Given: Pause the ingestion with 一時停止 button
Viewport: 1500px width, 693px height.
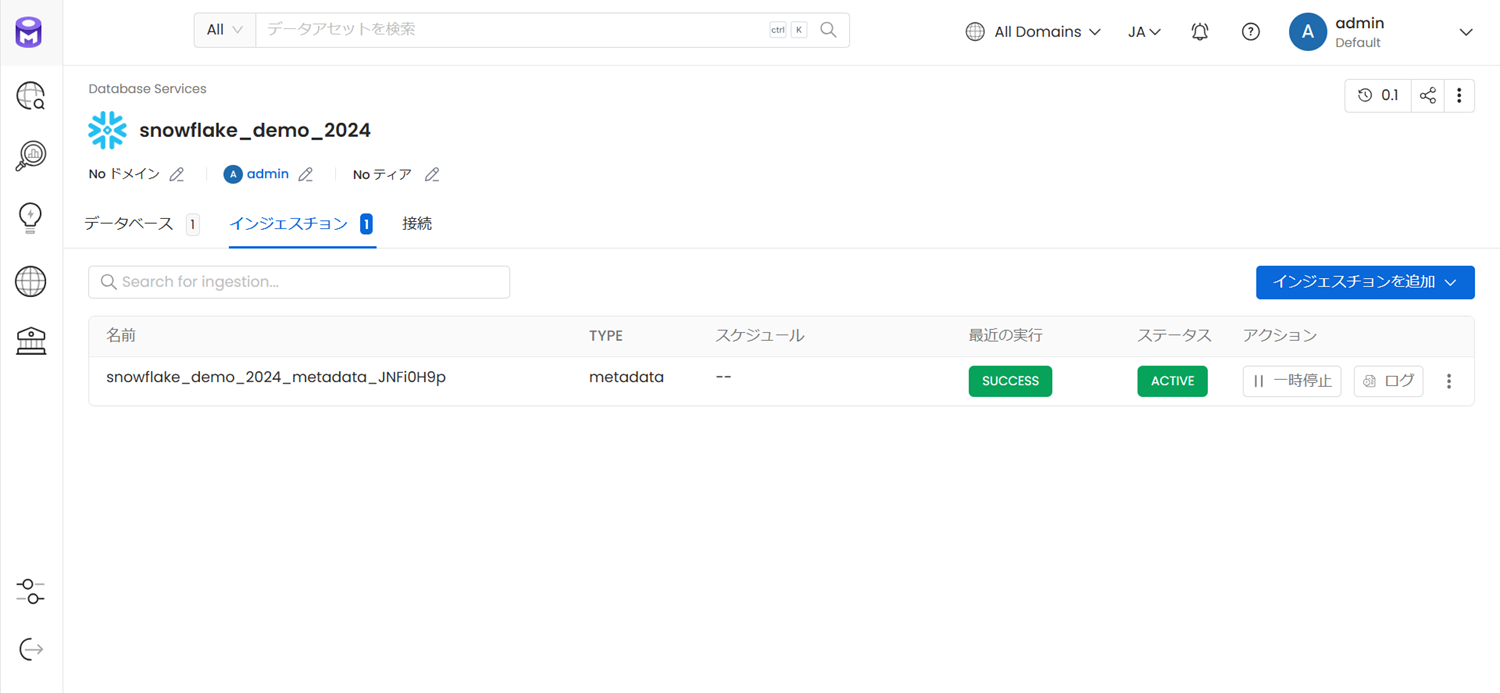Looking at the screenshot, I should pyautogui.click(x=1292, y=381).
